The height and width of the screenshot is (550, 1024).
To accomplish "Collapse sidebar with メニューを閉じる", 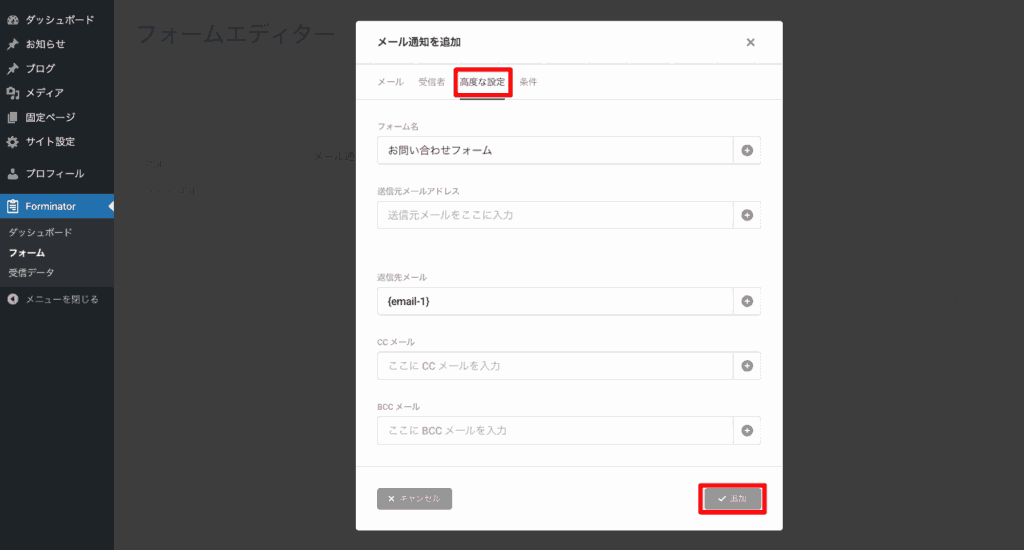I will [60, 298].
